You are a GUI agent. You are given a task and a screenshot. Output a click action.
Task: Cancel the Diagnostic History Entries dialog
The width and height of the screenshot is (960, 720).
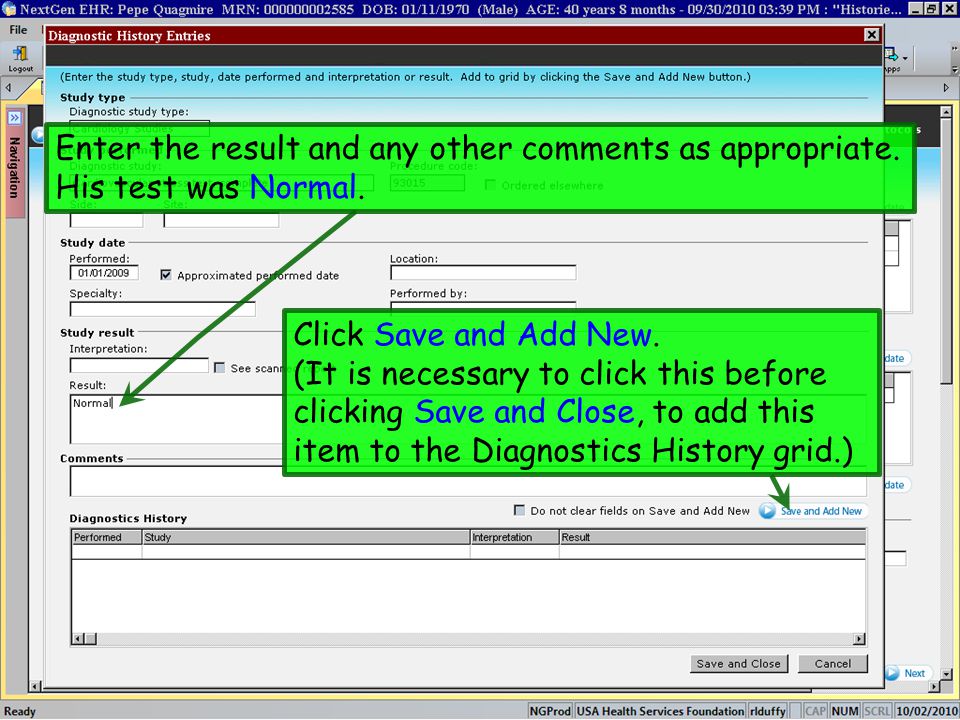pyautogui.click(x=833, y=664)
